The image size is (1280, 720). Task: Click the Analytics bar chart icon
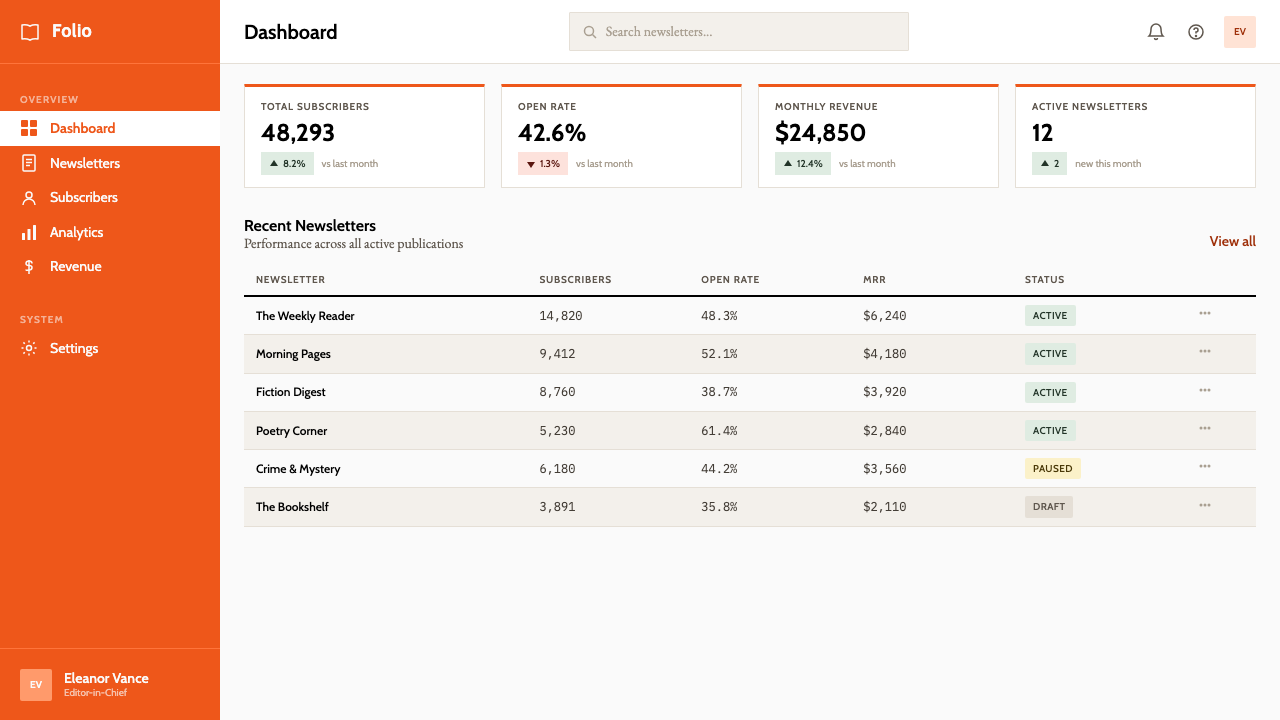29,232
